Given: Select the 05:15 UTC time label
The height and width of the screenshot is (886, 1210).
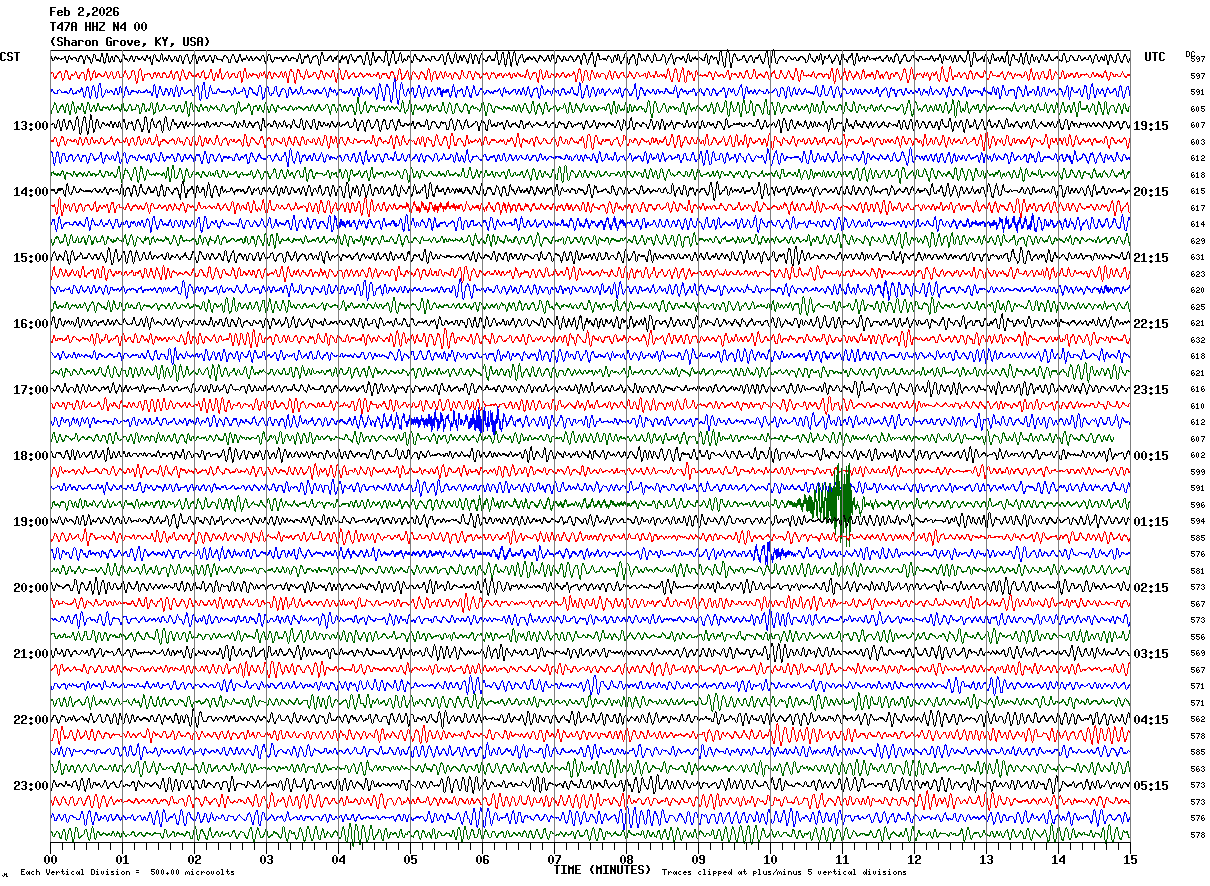Looking at the screenshot, I should pos(1151,786).
